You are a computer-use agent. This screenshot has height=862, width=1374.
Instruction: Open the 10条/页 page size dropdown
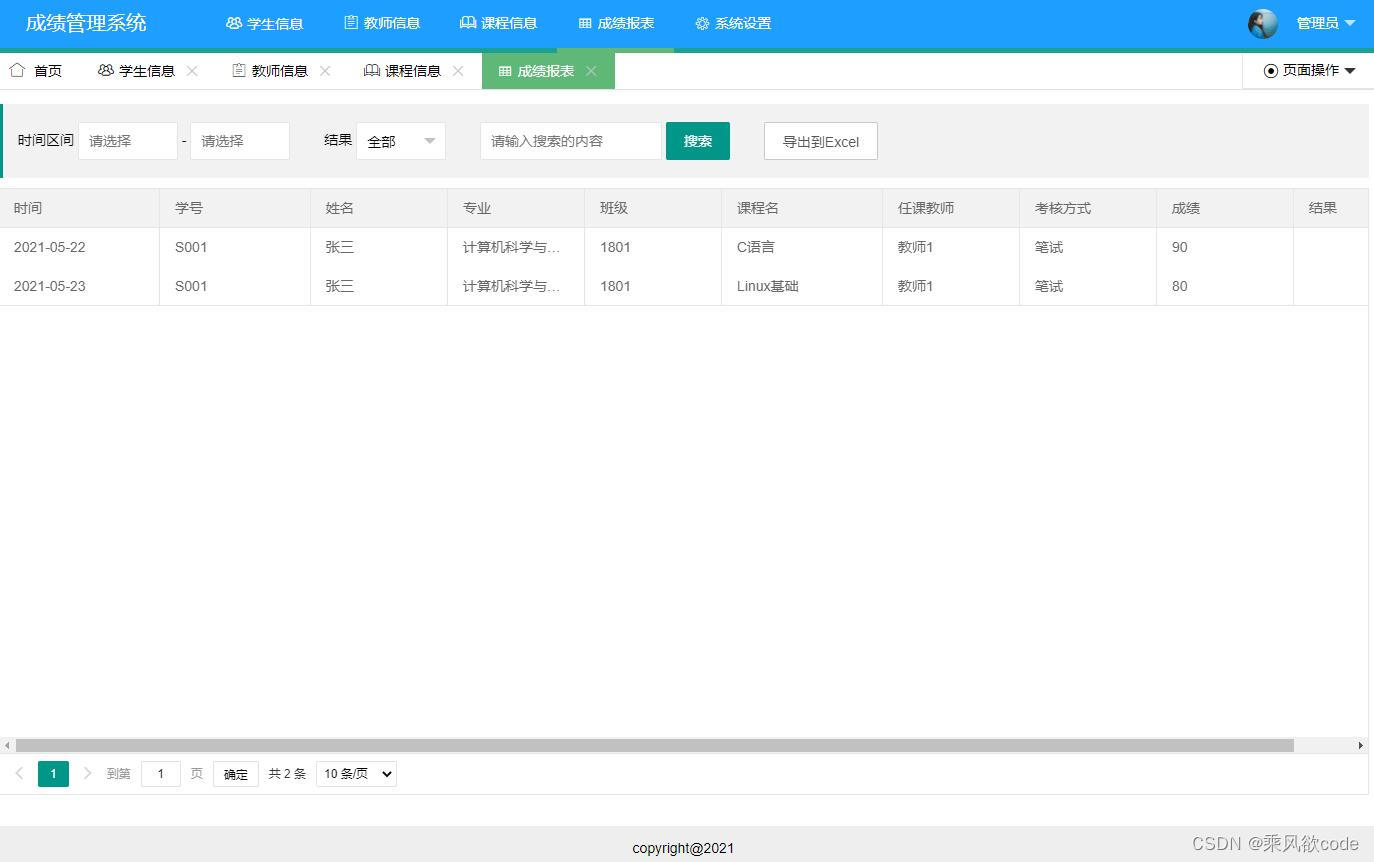pos(355,773)
